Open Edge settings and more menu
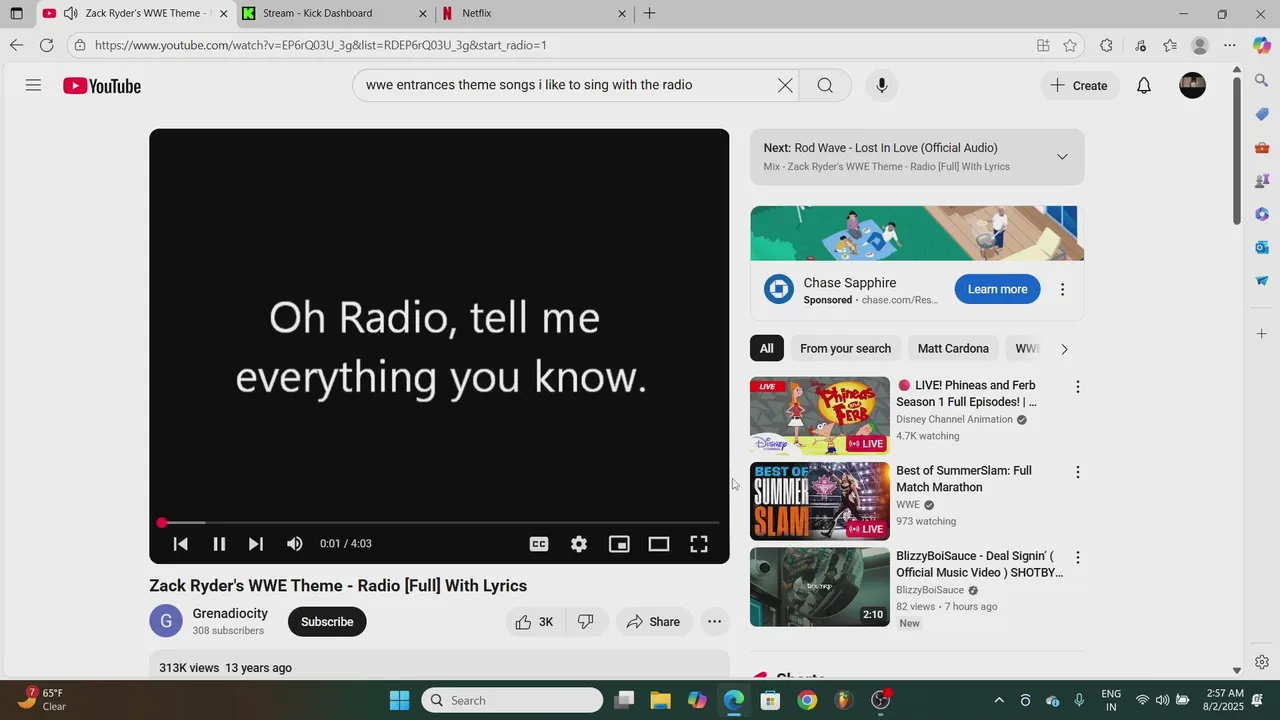The width and height of the screenshot is (1280, 720). click(x=1230, y=45)
